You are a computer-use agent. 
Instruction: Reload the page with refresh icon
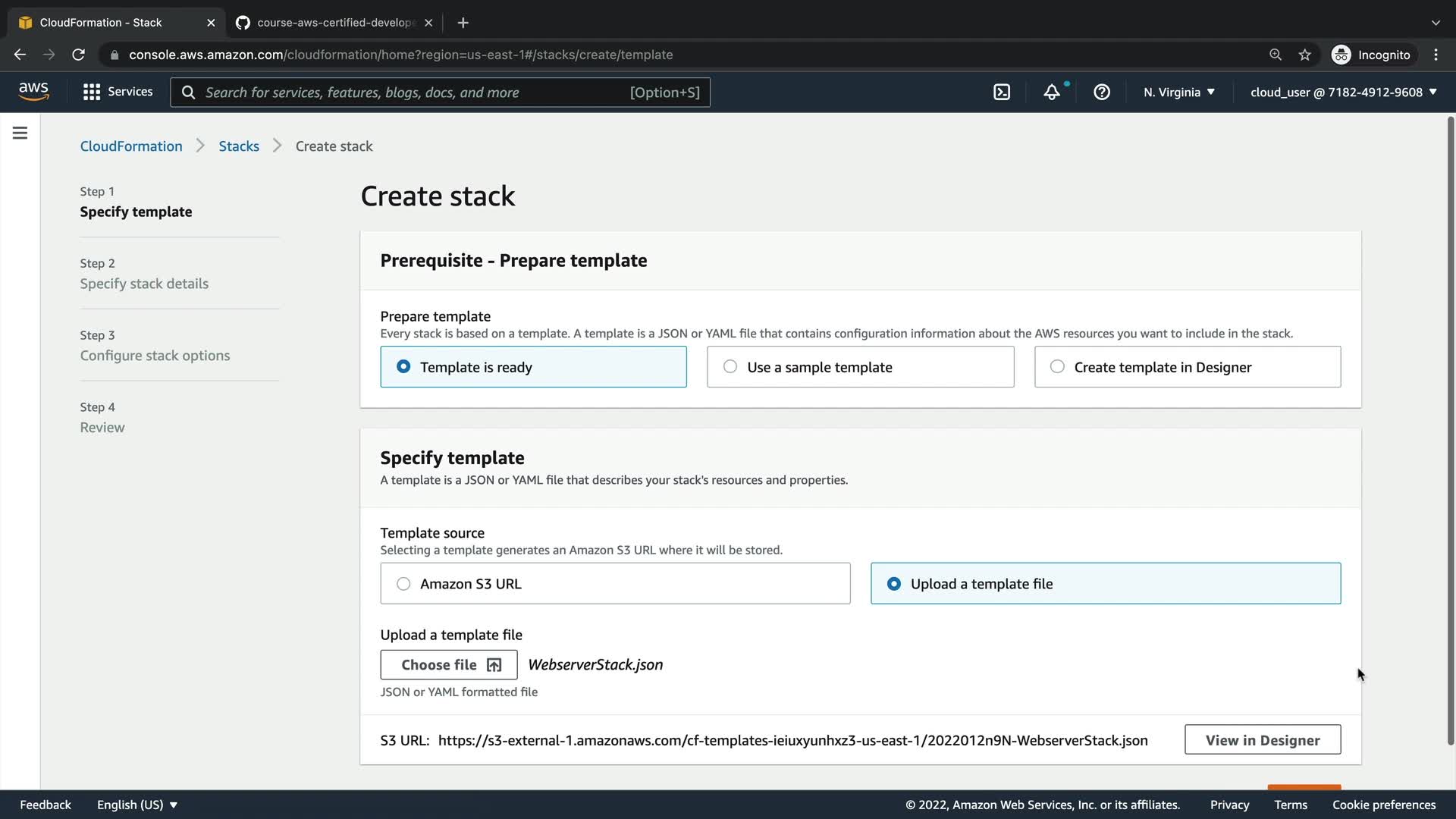78,55
